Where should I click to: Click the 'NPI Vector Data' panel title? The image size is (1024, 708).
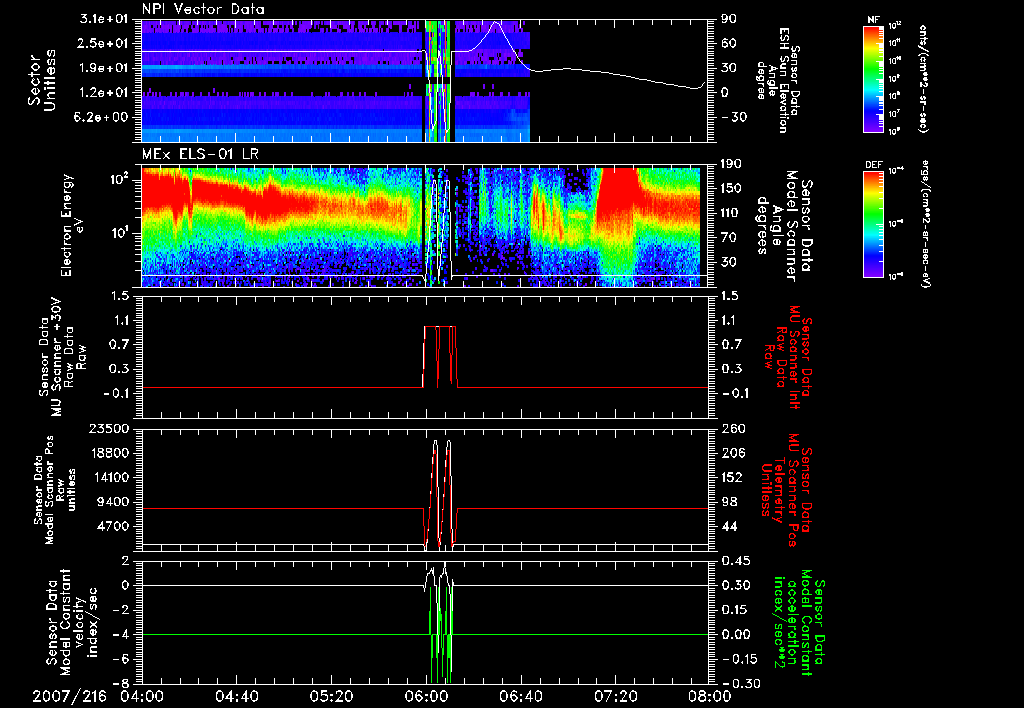203,9
